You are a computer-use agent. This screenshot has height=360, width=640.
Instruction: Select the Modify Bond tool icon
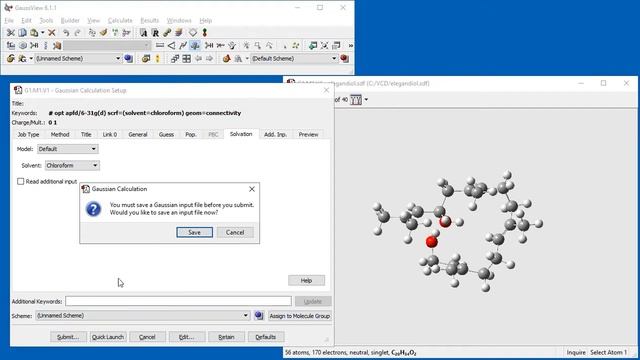click(x=160, y=45)
